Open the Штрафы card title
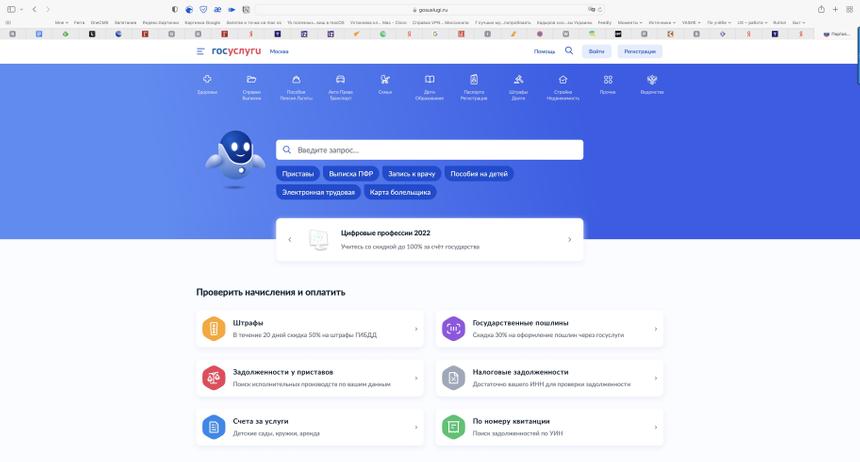The image size is (860, 462). (x=248, y=323)
